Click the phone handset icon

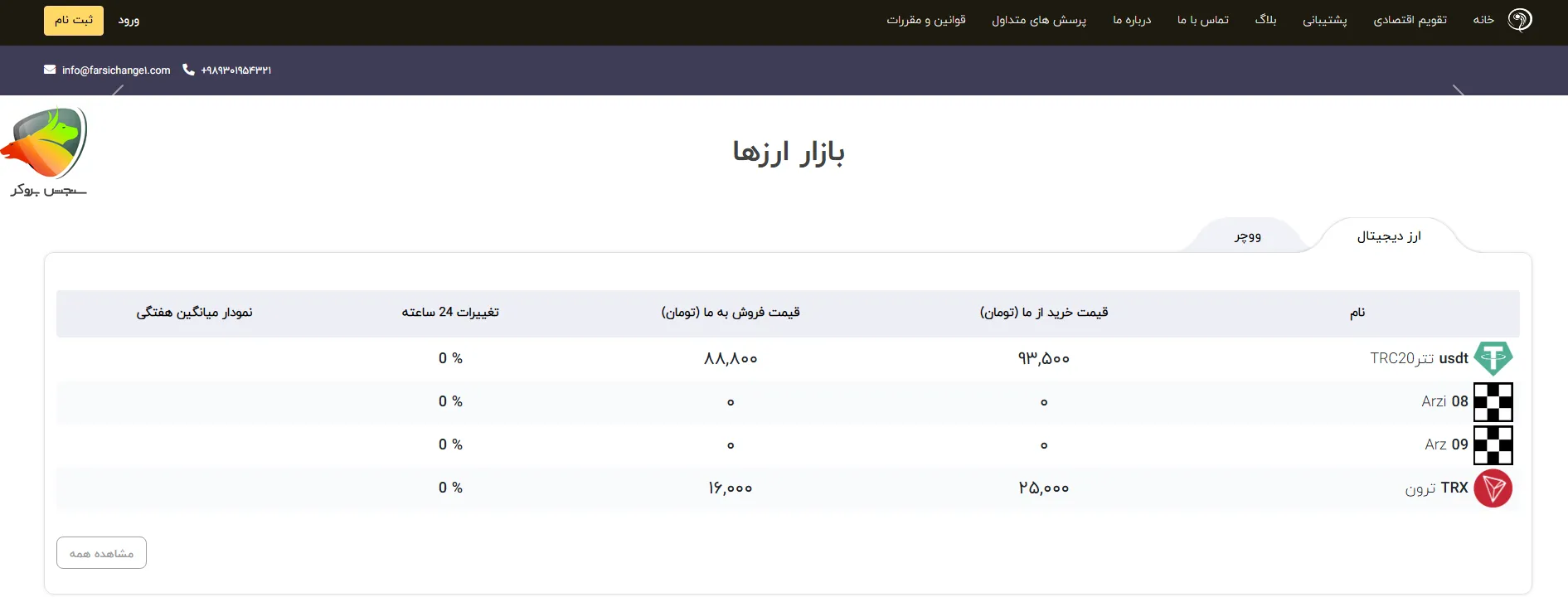(188, 70)
